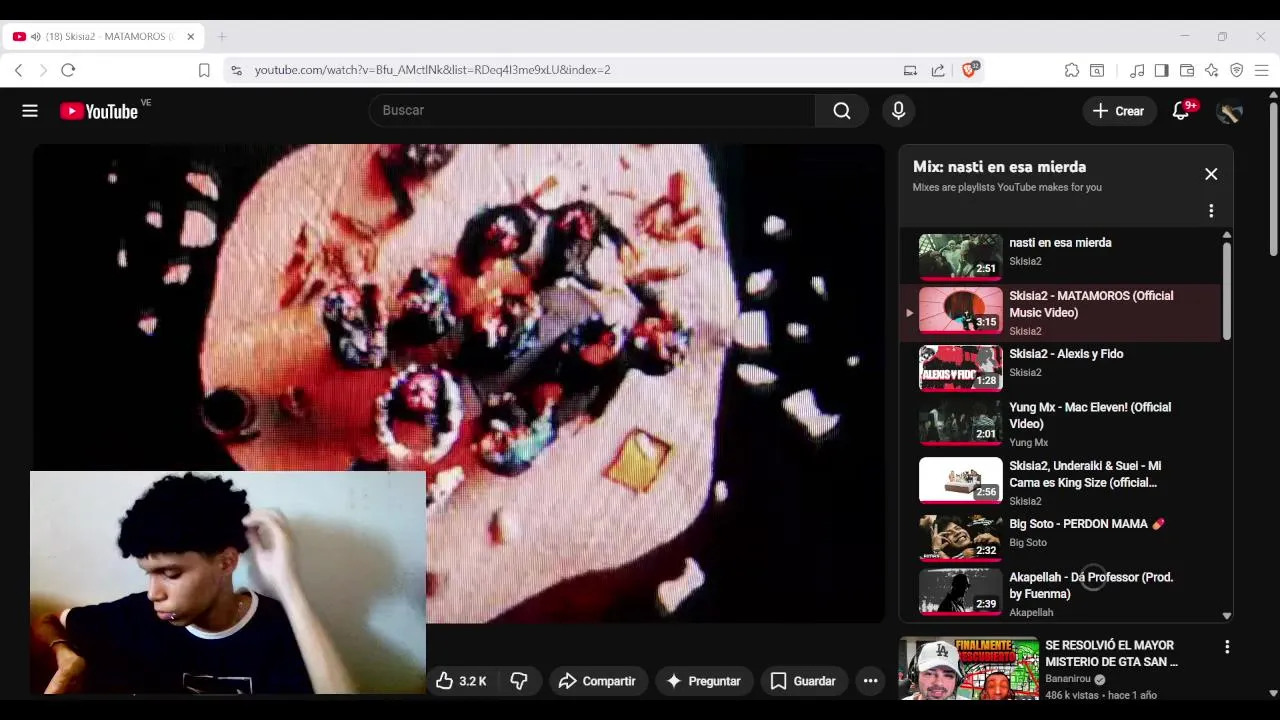Click Yung Mx channel name in playlist
Screen dimensions: 1280x720
pyautogui.click(x=1028, y=442)
